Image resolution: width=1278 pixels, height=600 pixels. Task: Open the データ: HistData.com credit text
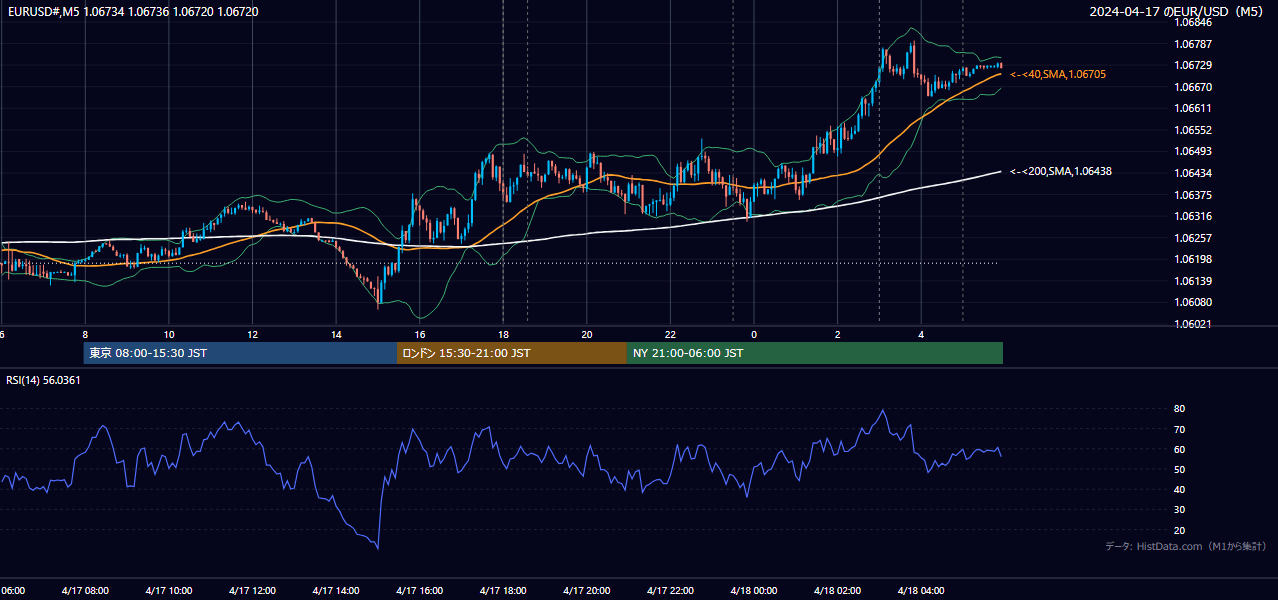coord(1186,546)
